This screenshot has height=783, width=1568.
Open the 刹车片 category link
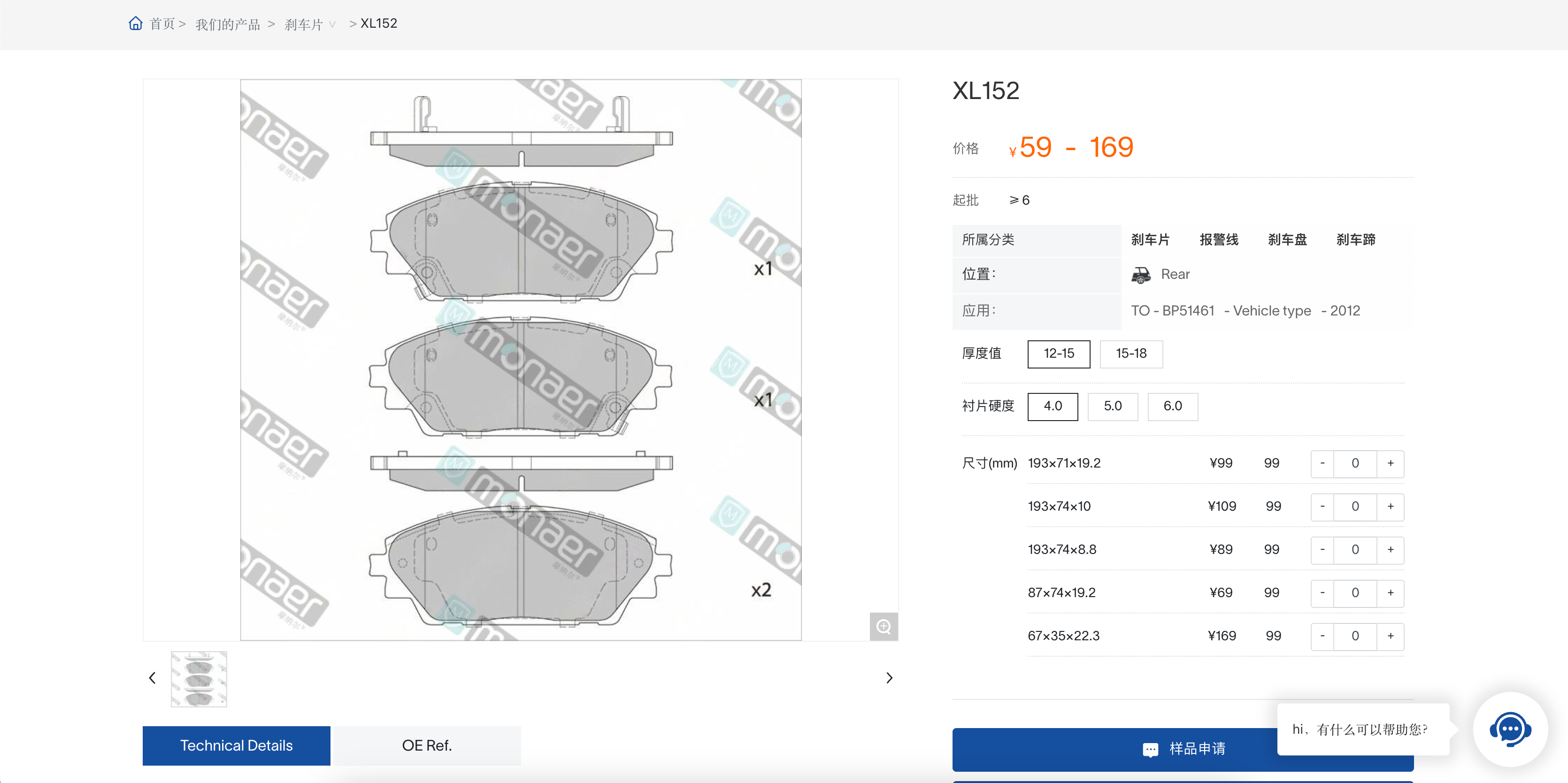[x=1150, y=239]
